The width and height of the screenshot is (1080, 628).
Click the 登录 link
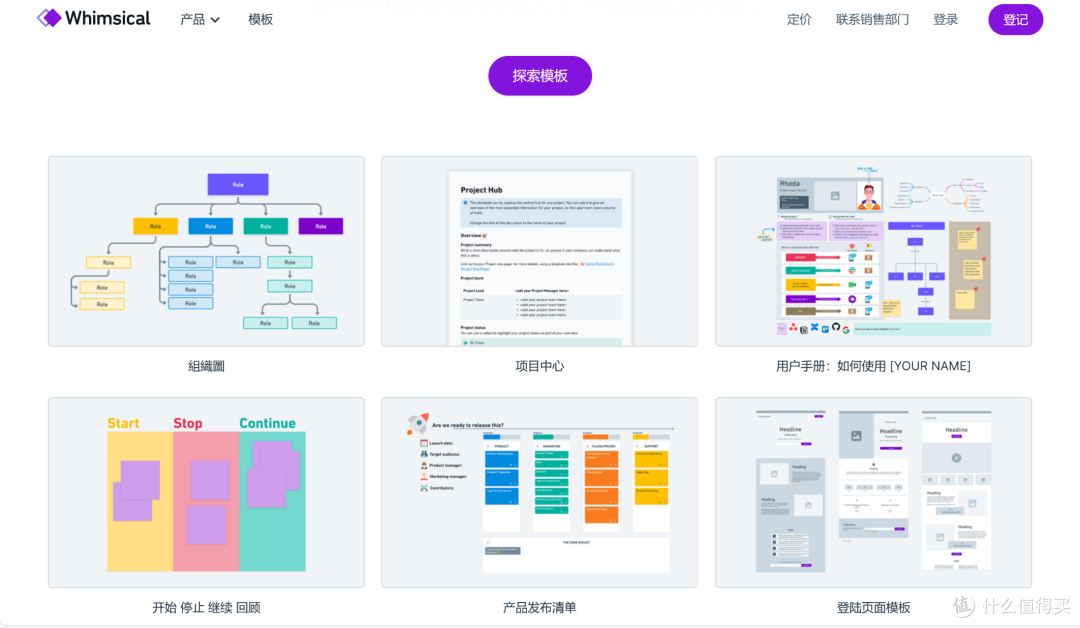945,19
